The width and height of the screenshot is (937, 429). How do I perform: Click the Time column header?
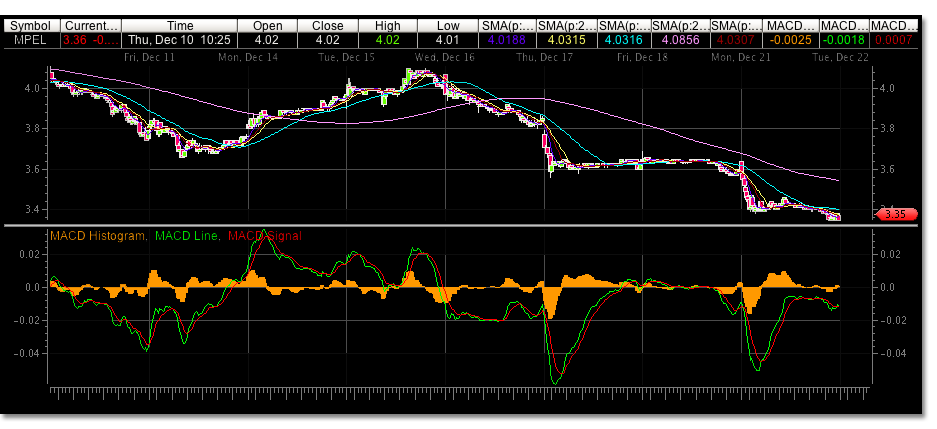click(x=181, y=25)
